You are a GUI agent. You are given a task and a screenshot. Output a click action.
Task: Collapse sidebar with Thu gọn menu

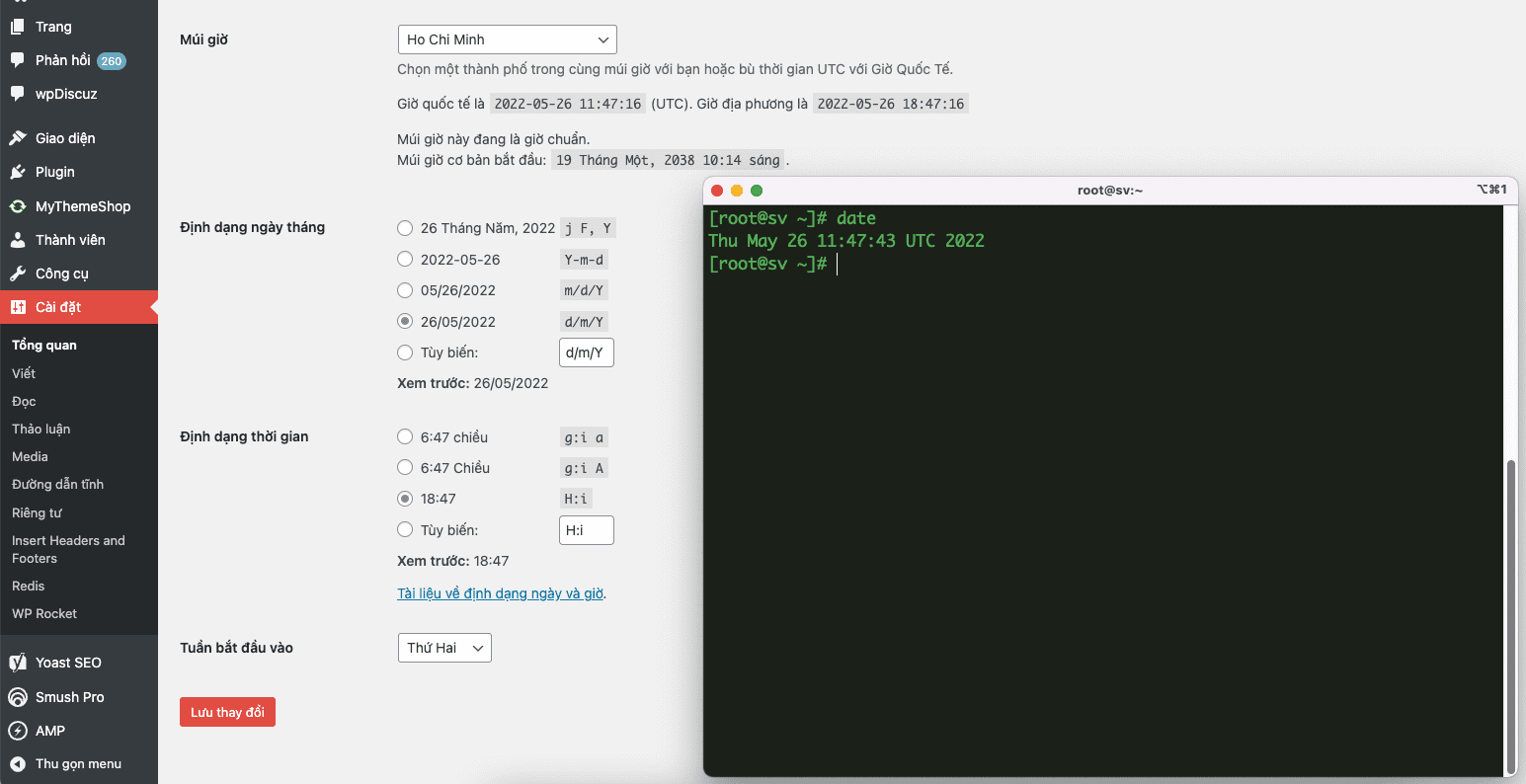[78, 763]
